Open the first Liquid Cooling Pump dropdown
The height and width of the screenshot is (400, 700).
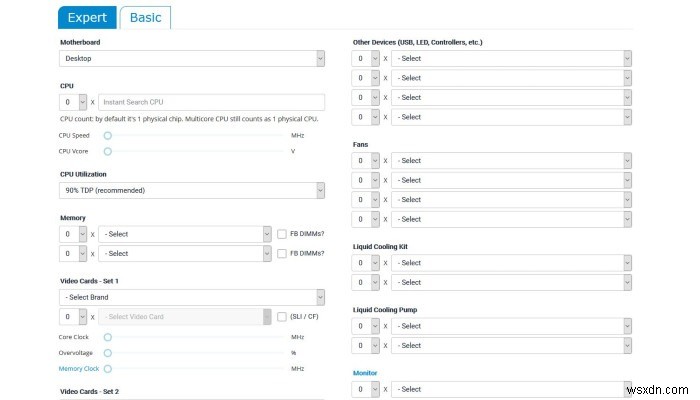pyautogui.click(x=511, y=326)
